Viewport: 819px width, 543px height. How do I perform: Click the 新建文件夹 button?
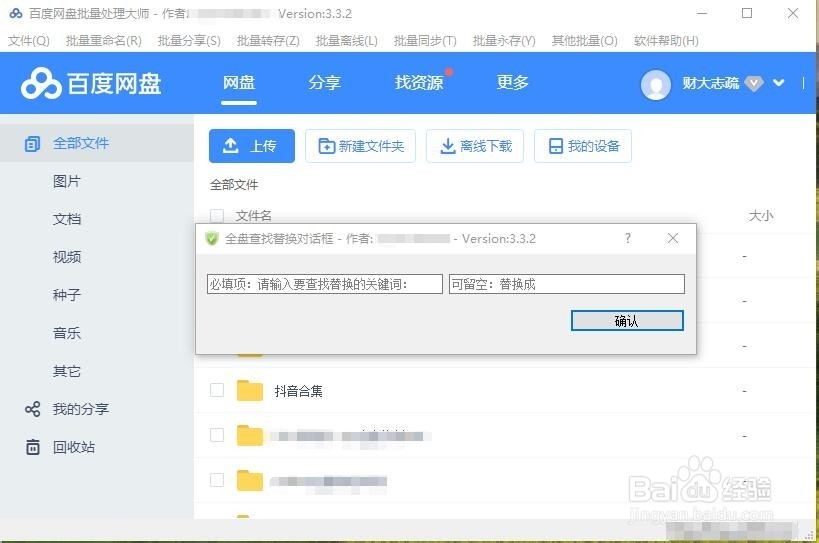point(360,146)
